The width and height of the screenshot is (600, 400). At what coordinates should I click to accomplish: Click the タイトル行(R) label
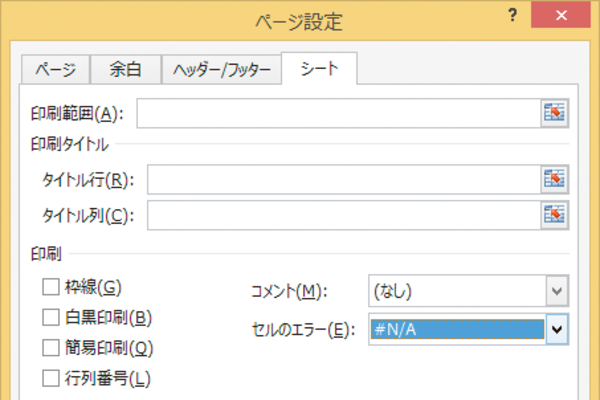coord(88,180)
